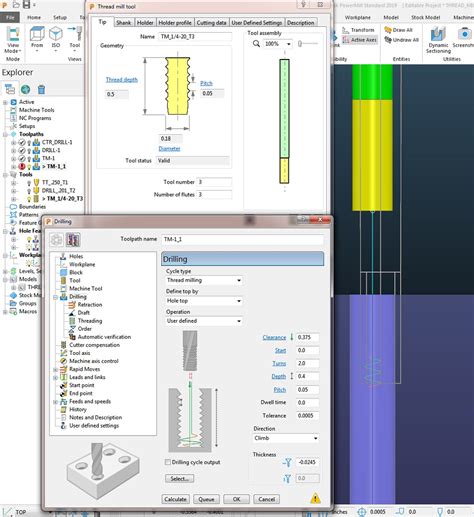This screenshot has width=474, height=517.
Task: Switch to the Cutting data tab
Action: point(211,23)
